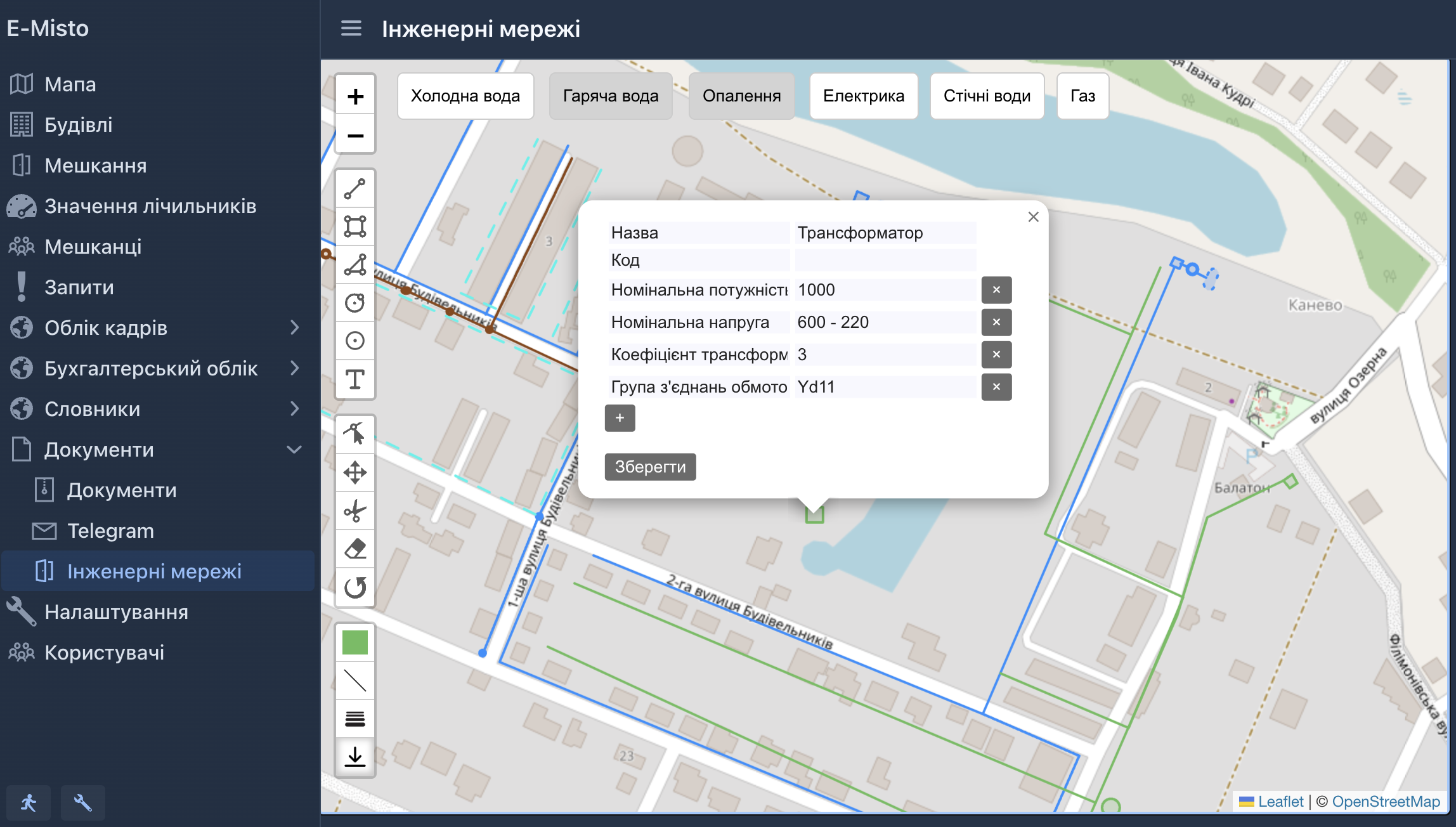Click the green fill color swatch
Screen dimensions: 1456x827
pyautogui.click(x=354, y=642)
